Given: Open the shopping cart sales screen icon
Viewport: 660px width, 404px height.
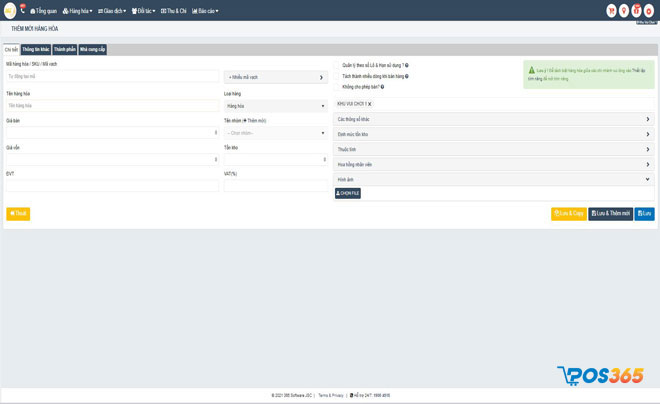Looking at the screenshot, I should coord(611,11).
